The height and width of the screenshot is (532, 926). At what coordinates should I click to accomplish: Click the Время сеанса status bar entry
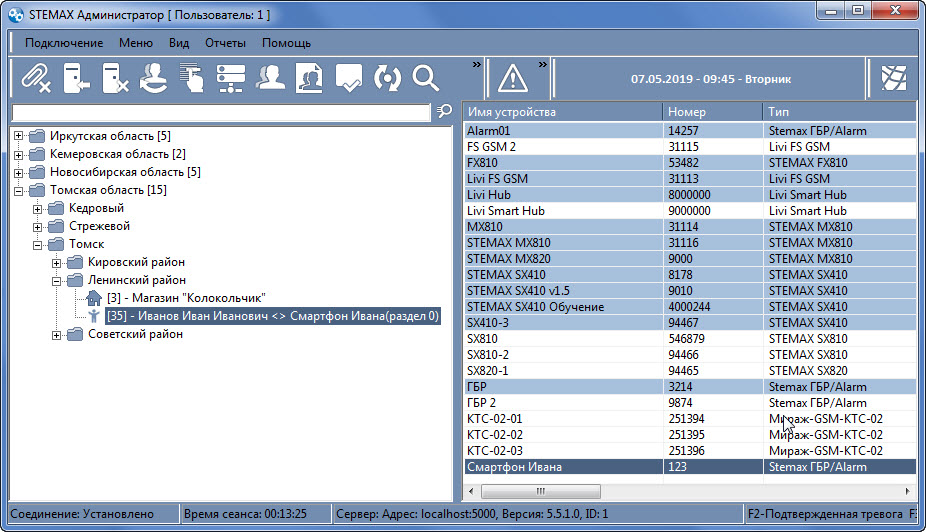click(254, 514)
